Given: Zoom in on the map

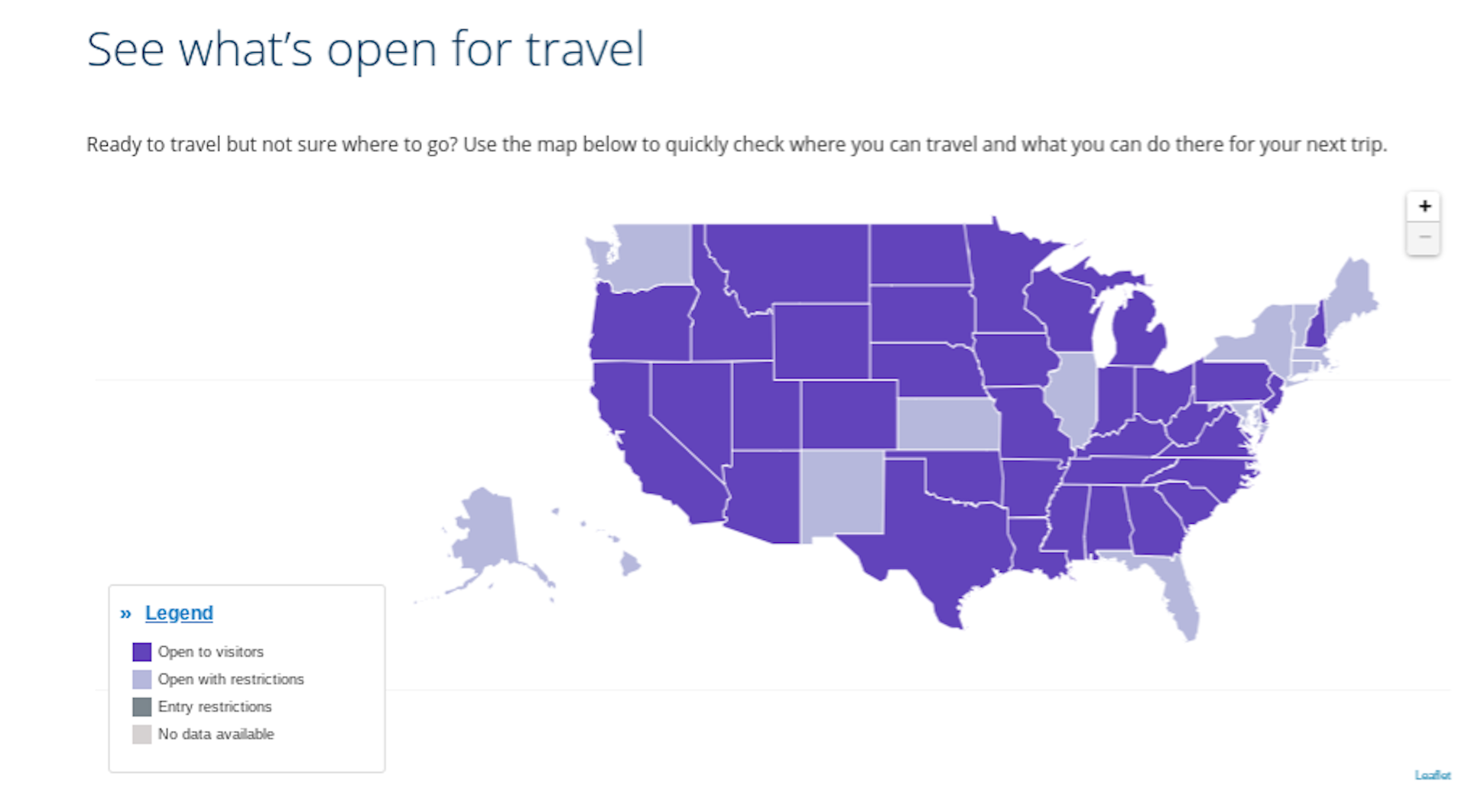Looking at the screenshot, I should pyautogui.click(x=1424, y=206).
